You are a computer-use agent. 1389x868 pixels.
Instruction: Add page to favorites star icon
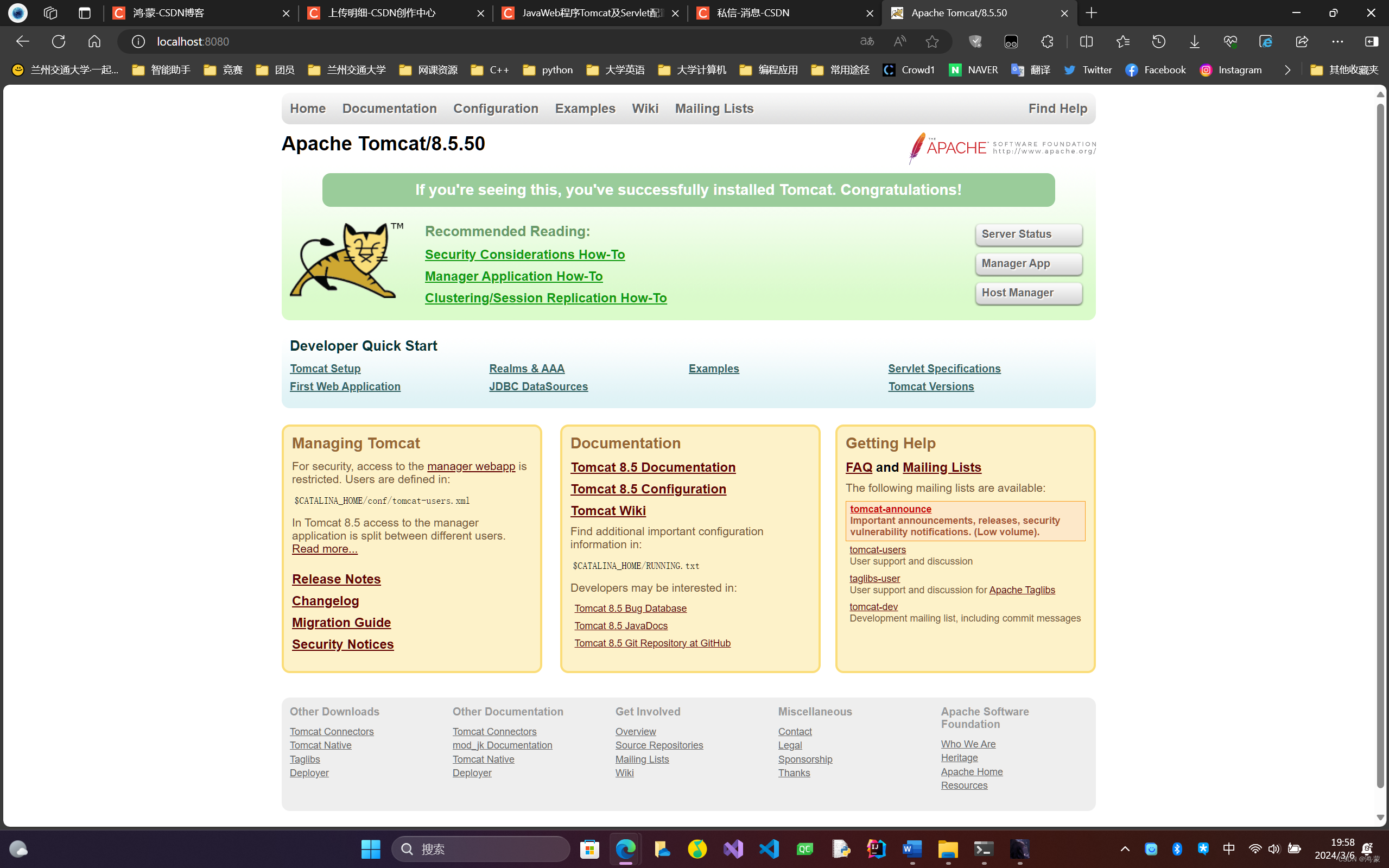932,41
